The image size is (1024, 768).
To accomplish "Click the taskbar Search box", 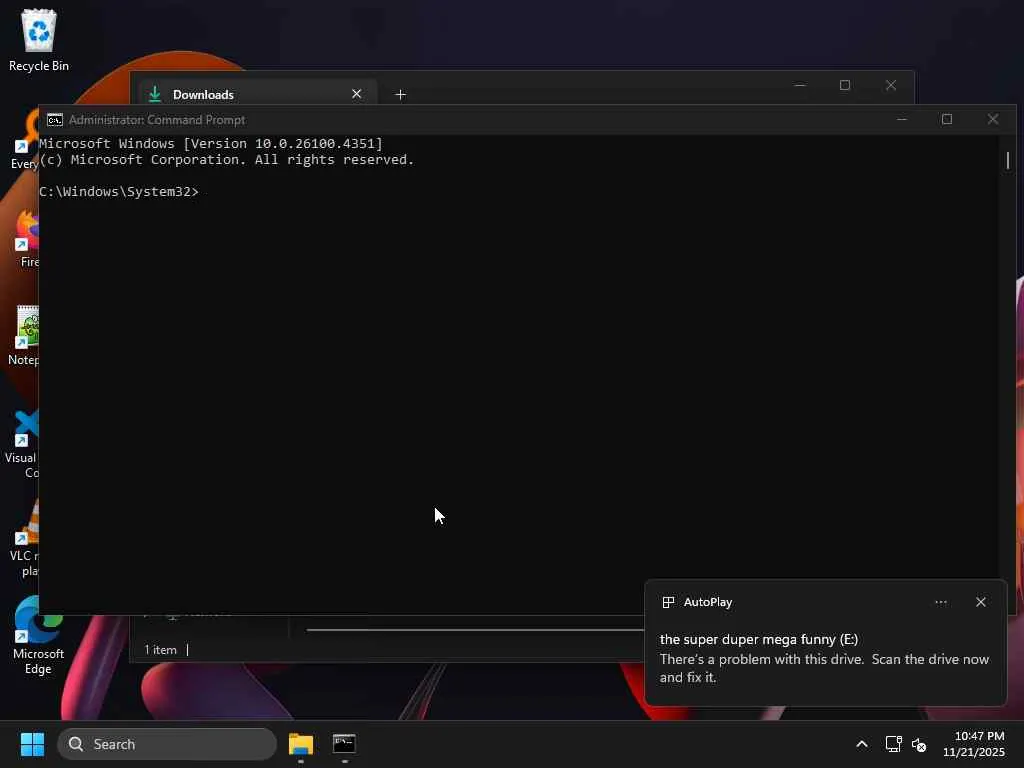I will tap(167, 744).
